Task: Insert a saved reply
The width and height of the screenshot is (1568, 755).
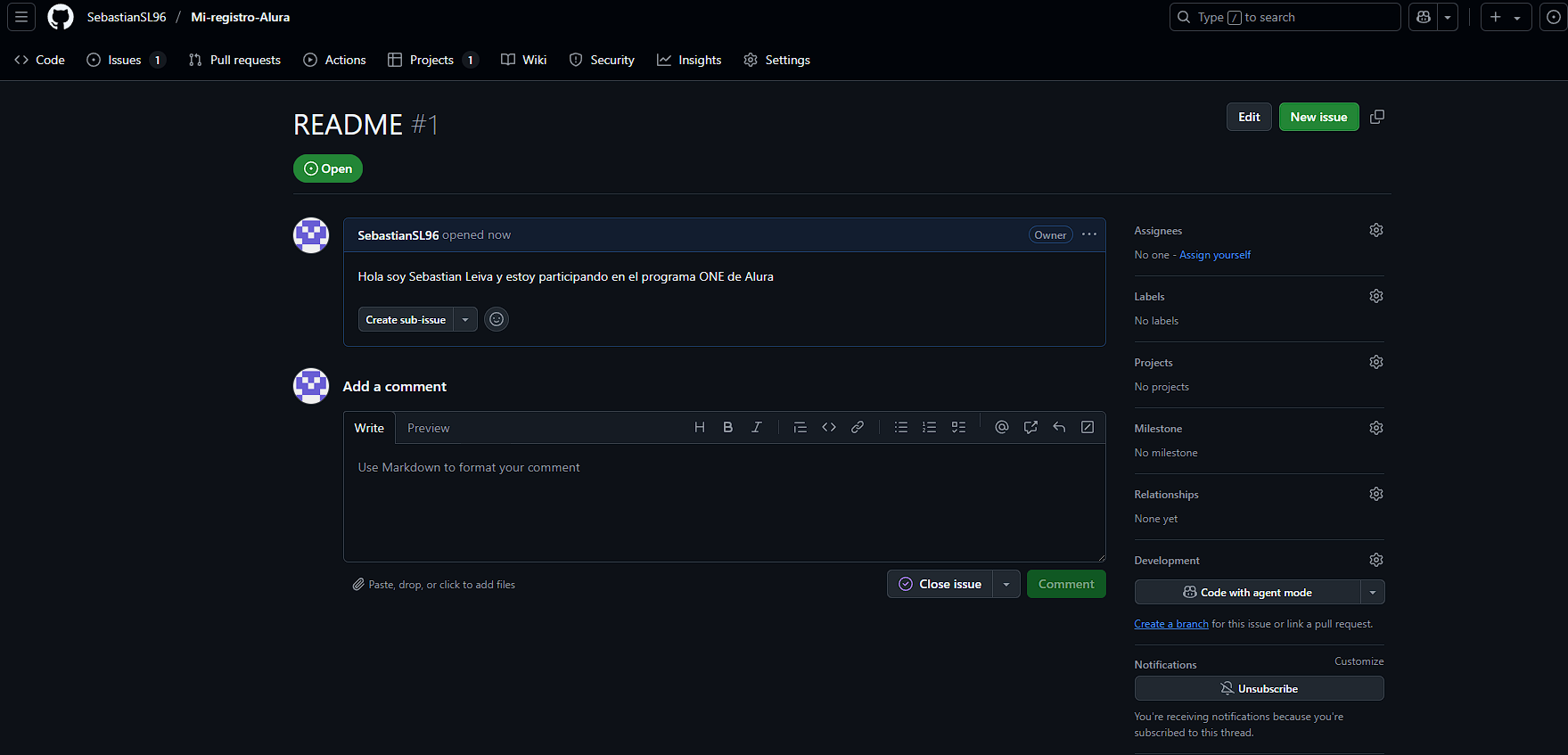Action: (x=1059, y=427)
